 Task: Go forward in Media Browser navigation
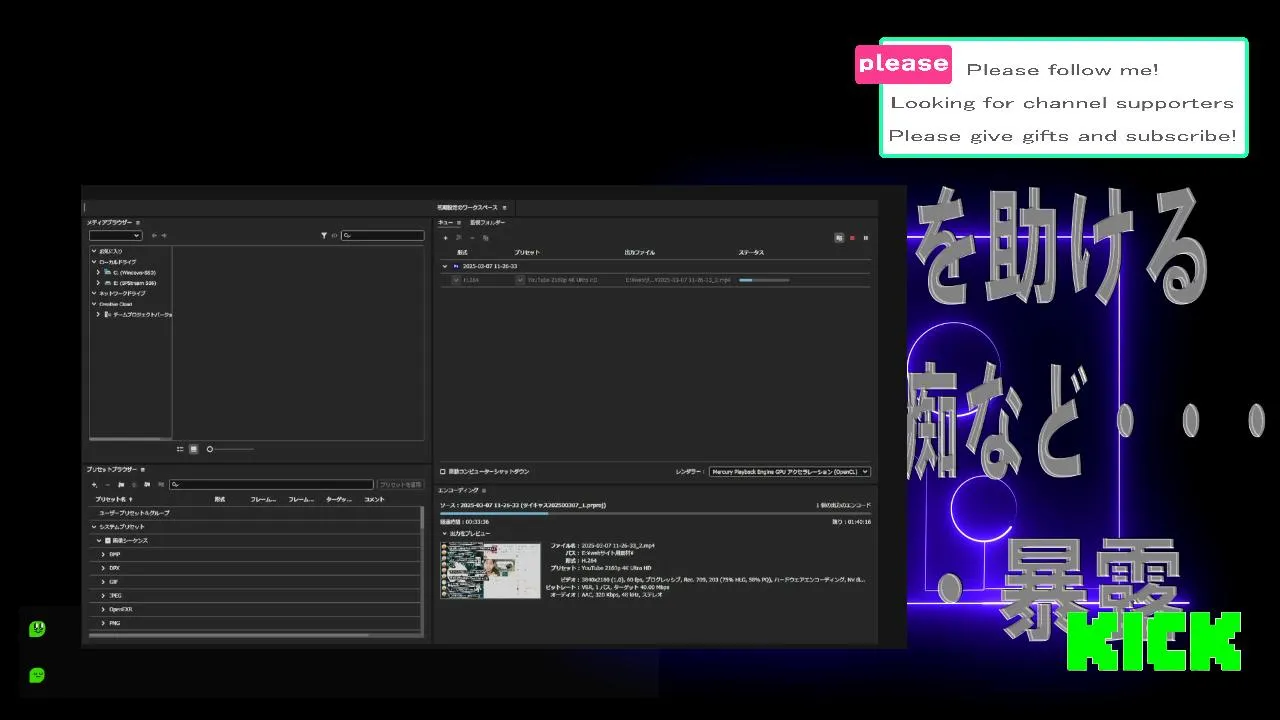point(164,236)
